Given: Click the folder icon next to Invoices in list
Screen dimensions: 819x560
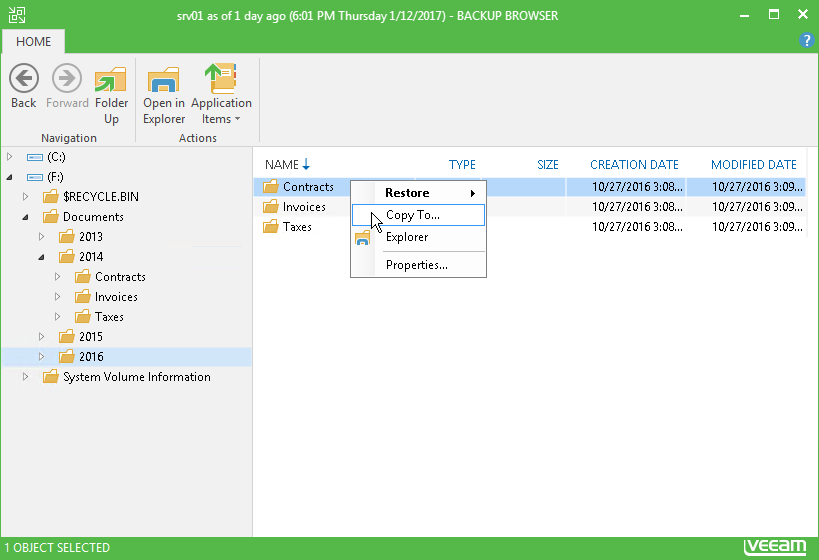Looking at the screenshot, I should (271, 207).
